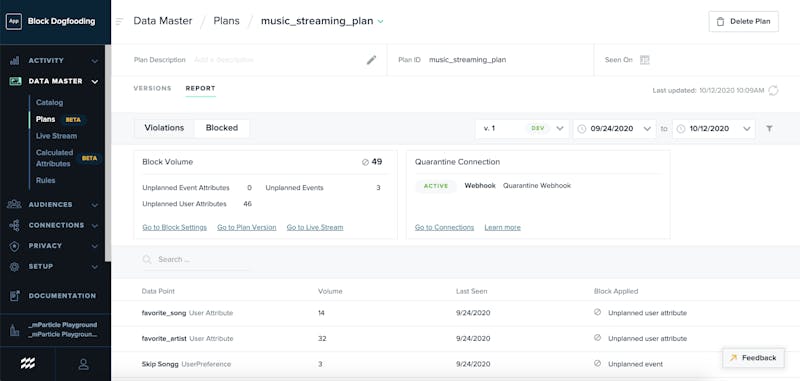Open the filter funnel icon

point(769,129)
